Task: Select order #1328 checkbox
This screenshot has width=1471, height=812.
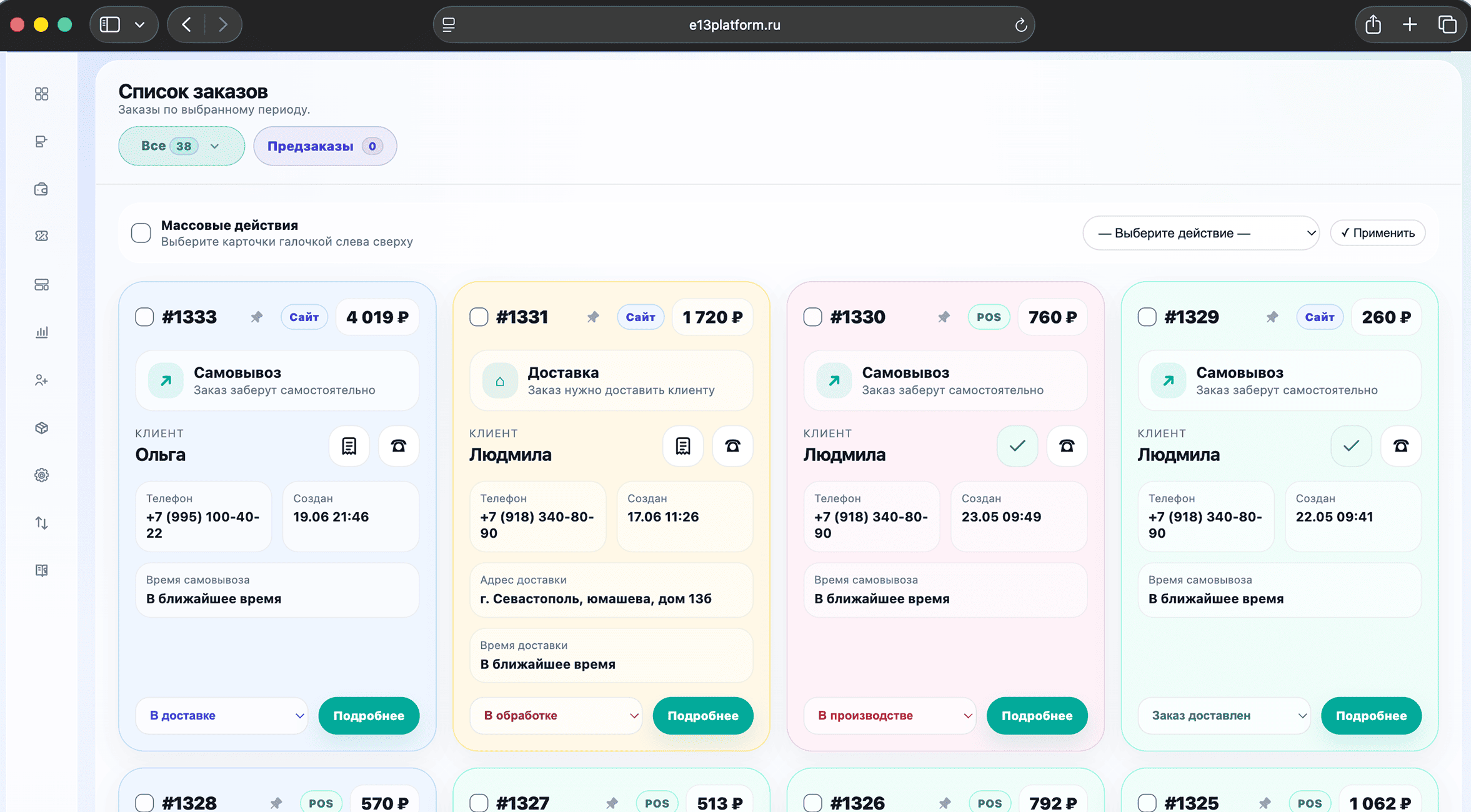Action: coord(144,803)
